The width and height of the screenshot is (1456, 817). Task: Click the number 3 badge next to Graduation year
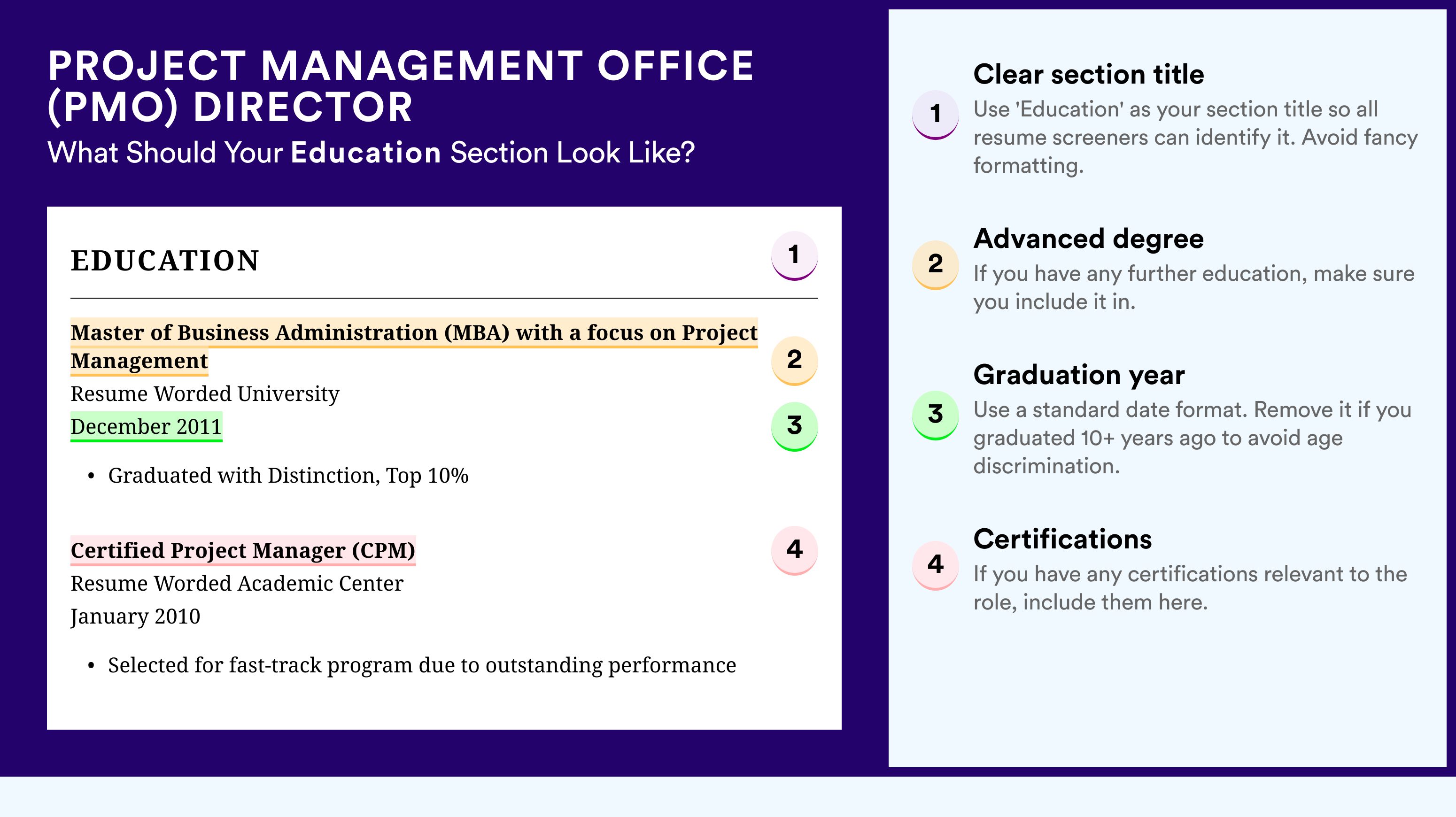pos(936,415)
